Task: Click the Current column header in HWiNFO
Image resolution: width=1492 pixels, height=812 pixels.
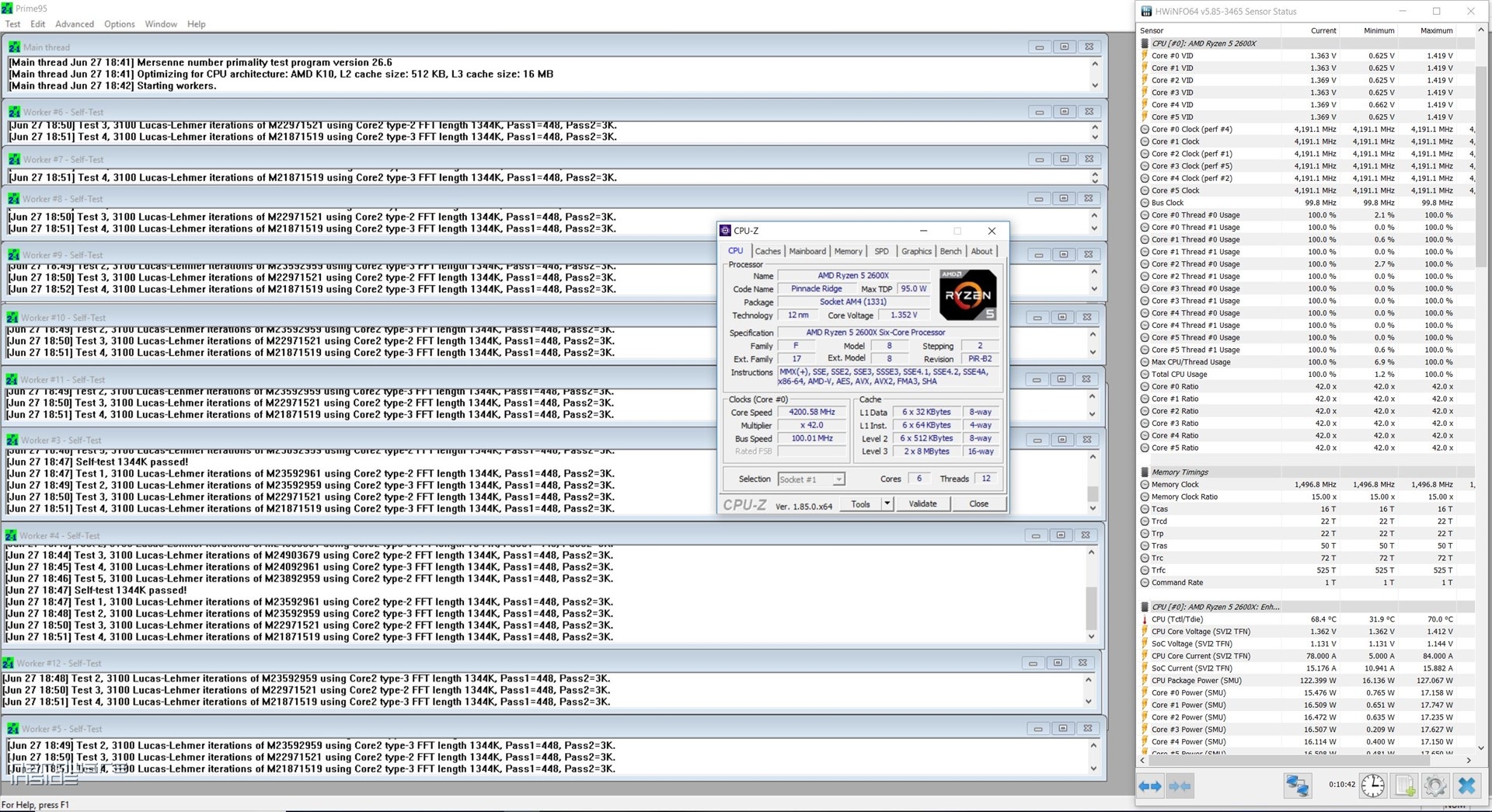Action: 1309,30
